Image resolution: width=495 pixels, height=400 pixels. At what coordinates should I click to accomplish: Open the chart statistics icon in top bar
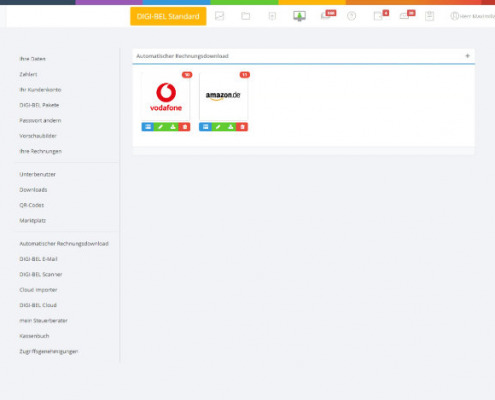(219, 16)
